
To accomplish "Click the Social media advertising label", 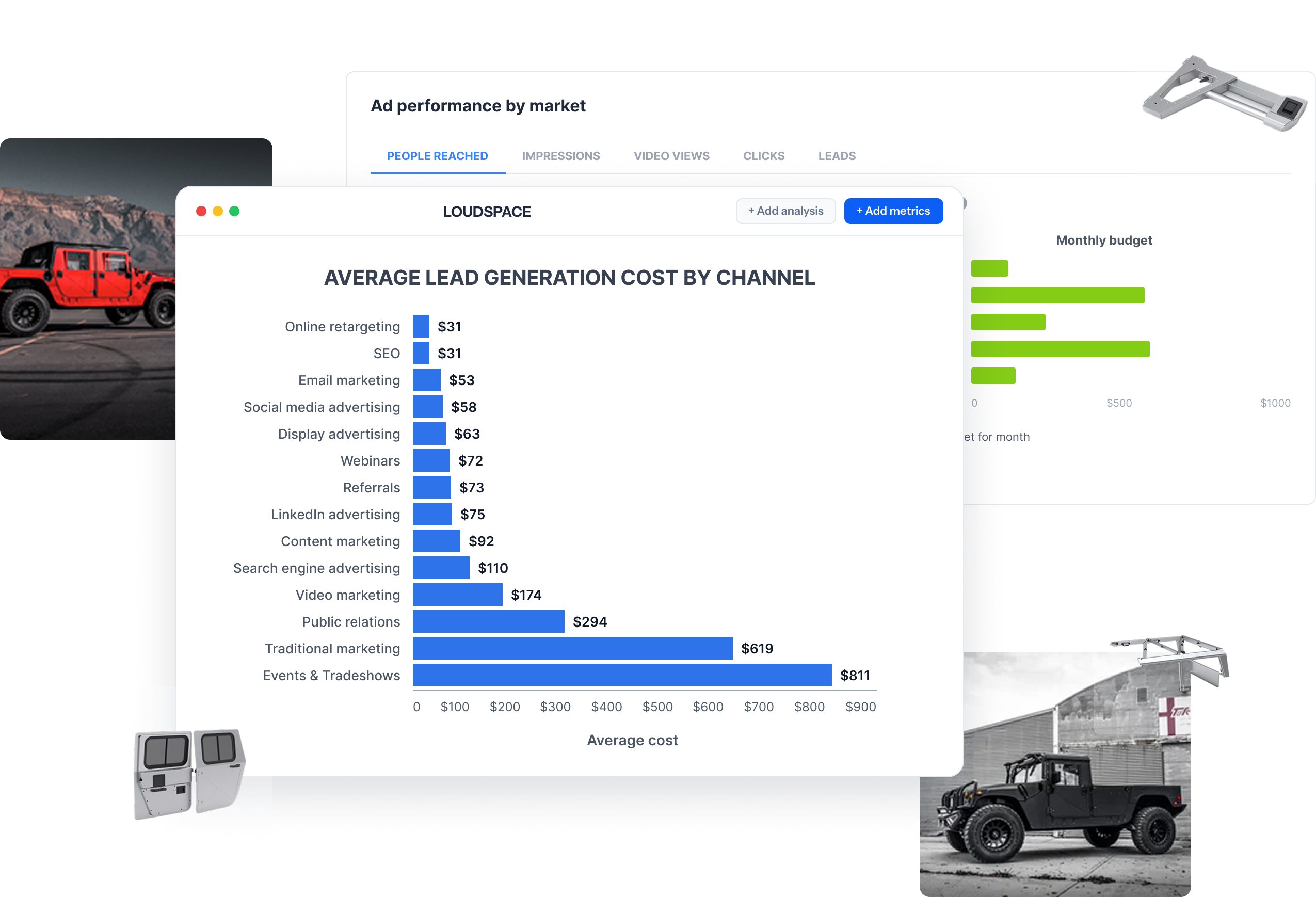I will click(322, 407).
